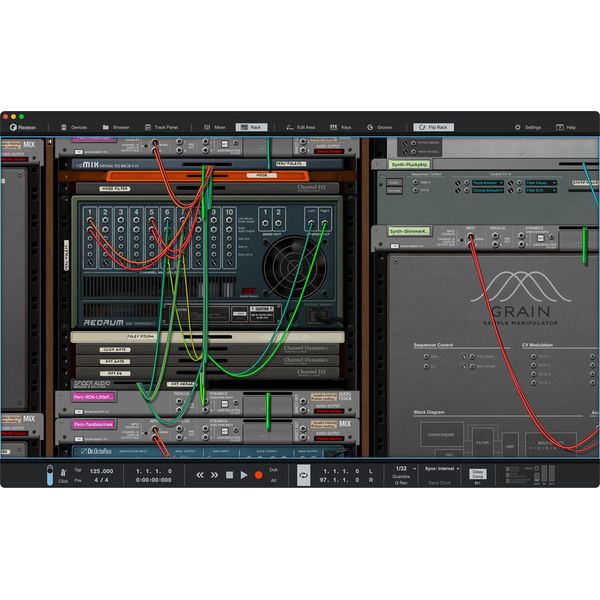Open the Sync: Internal dropdown
The image size is (600, 600).
(x=442, y=469)
